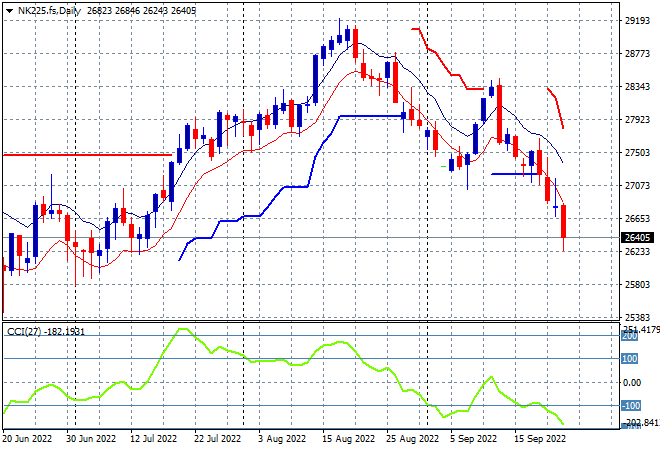Select the 28343 price axis label

point(637,87)
